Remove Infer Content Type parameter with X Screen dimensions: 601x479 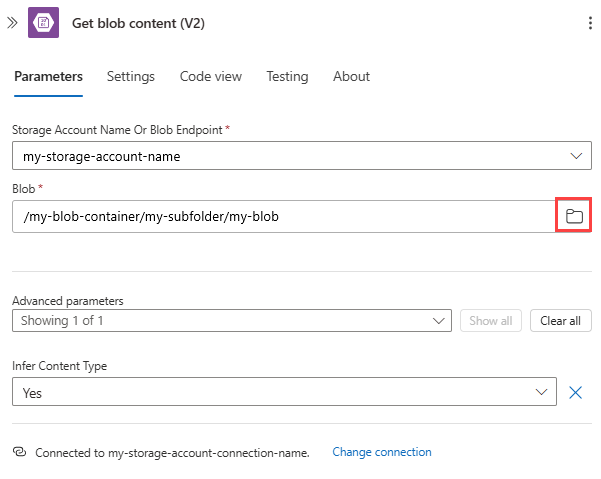575,393
